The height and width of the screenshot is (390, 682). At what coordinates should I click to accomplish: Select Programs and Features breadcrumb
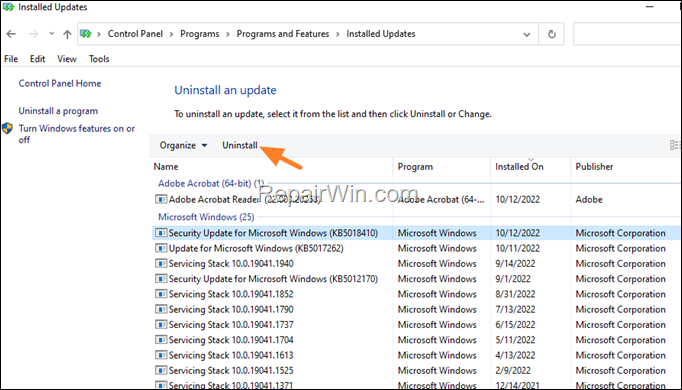pyautogui.click(x=283, y=34)
